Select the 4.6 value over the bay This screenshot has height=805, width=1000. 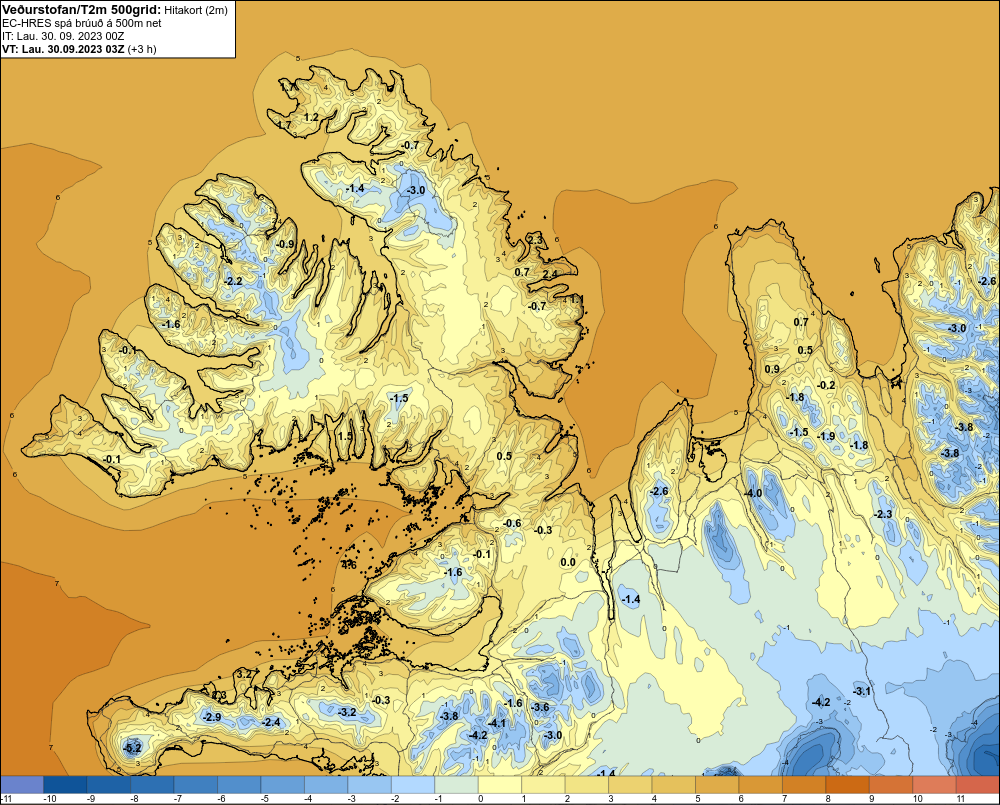[349, 565]
